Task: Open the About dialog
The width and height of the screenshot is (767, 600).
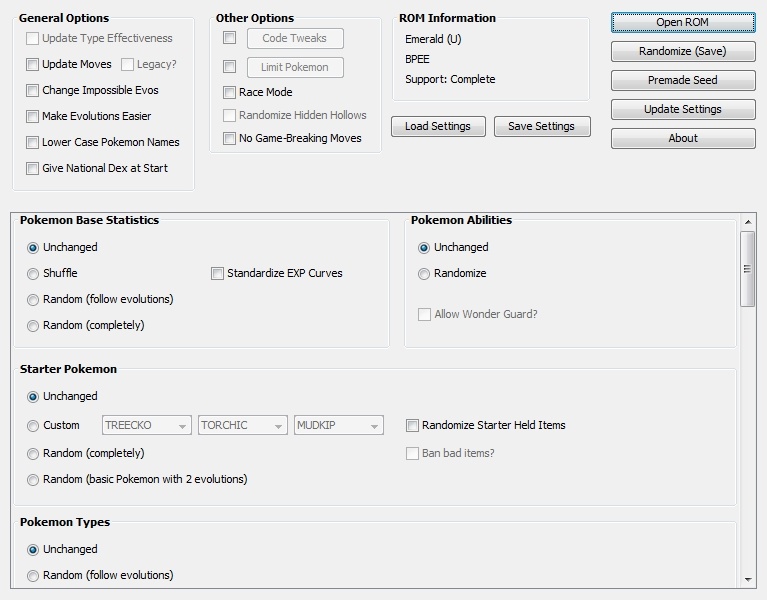Action: pos(683,138)
